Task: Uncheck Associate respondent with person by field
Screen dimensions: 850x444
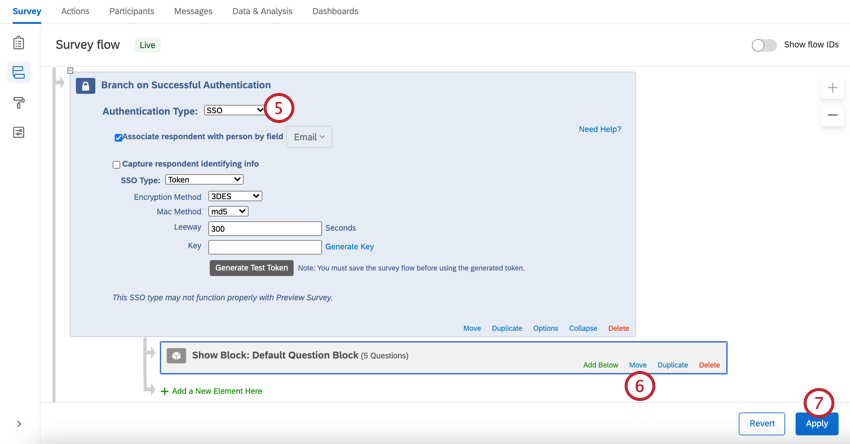Action: coord(118,138)
